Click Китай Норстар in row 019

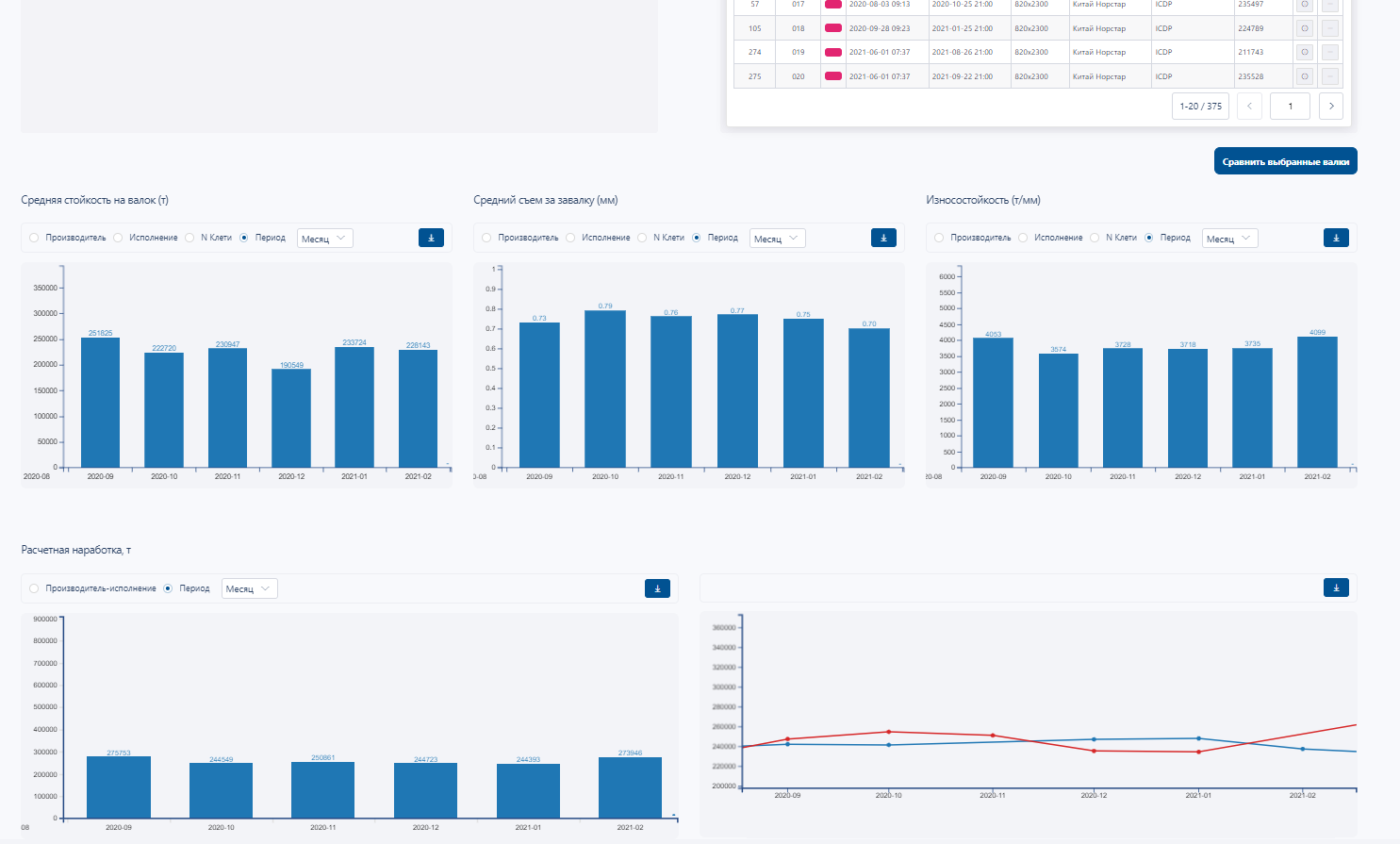pos(1099,52)
